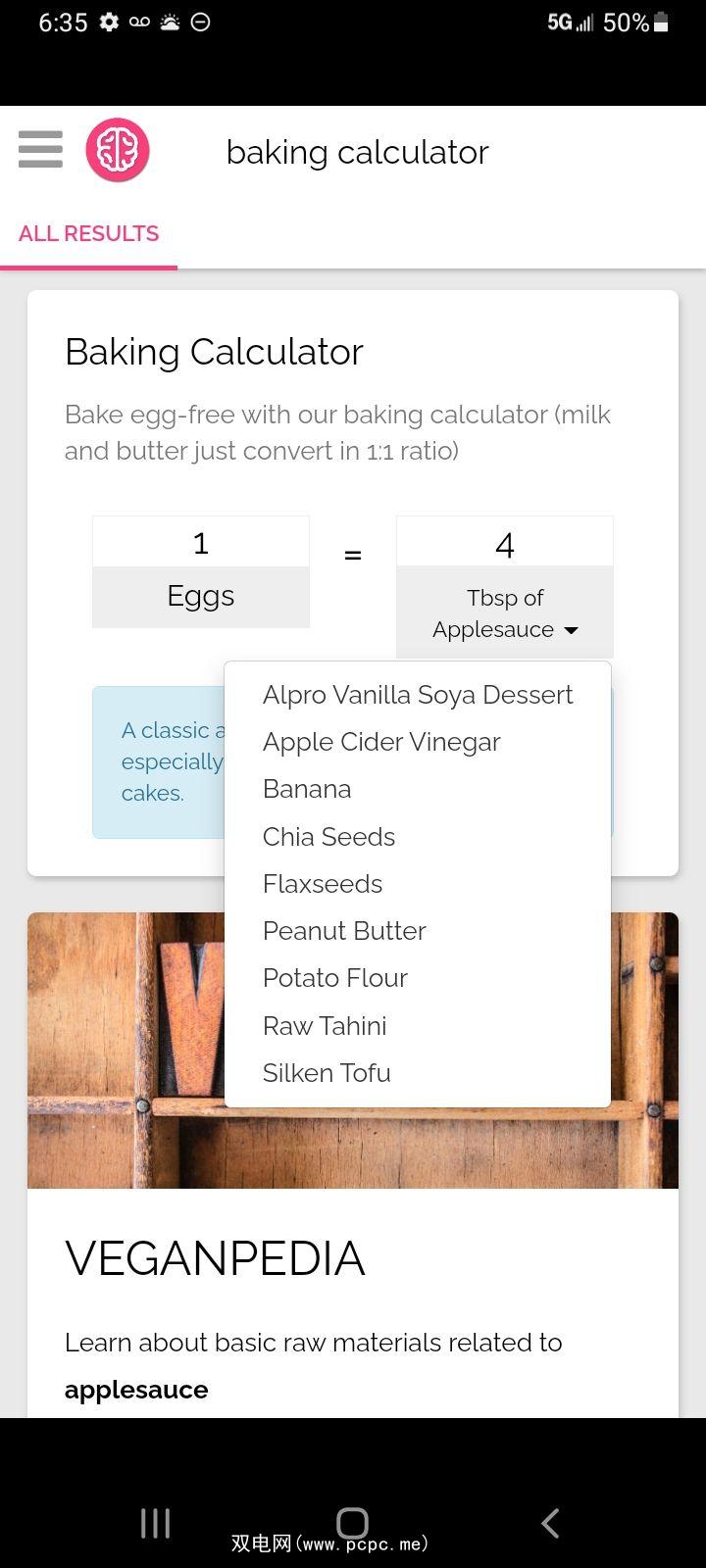Click the eggs quantity input field
Screen dimensions: 706x1568
point(201,543)
